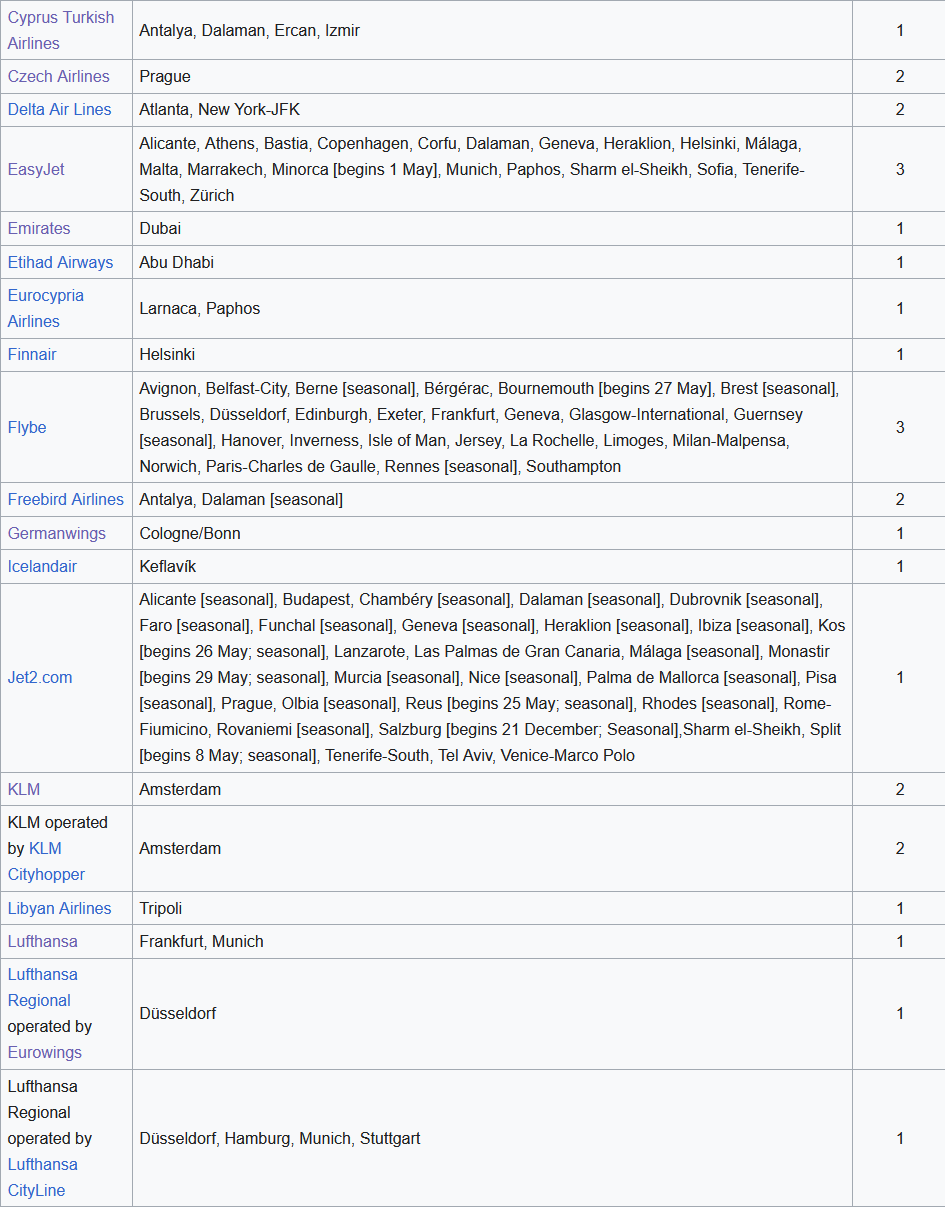Viewport: 945px width, 1207px height.
Task: Open the Lufthansa CityLine link
Action: click(42, 1177)
